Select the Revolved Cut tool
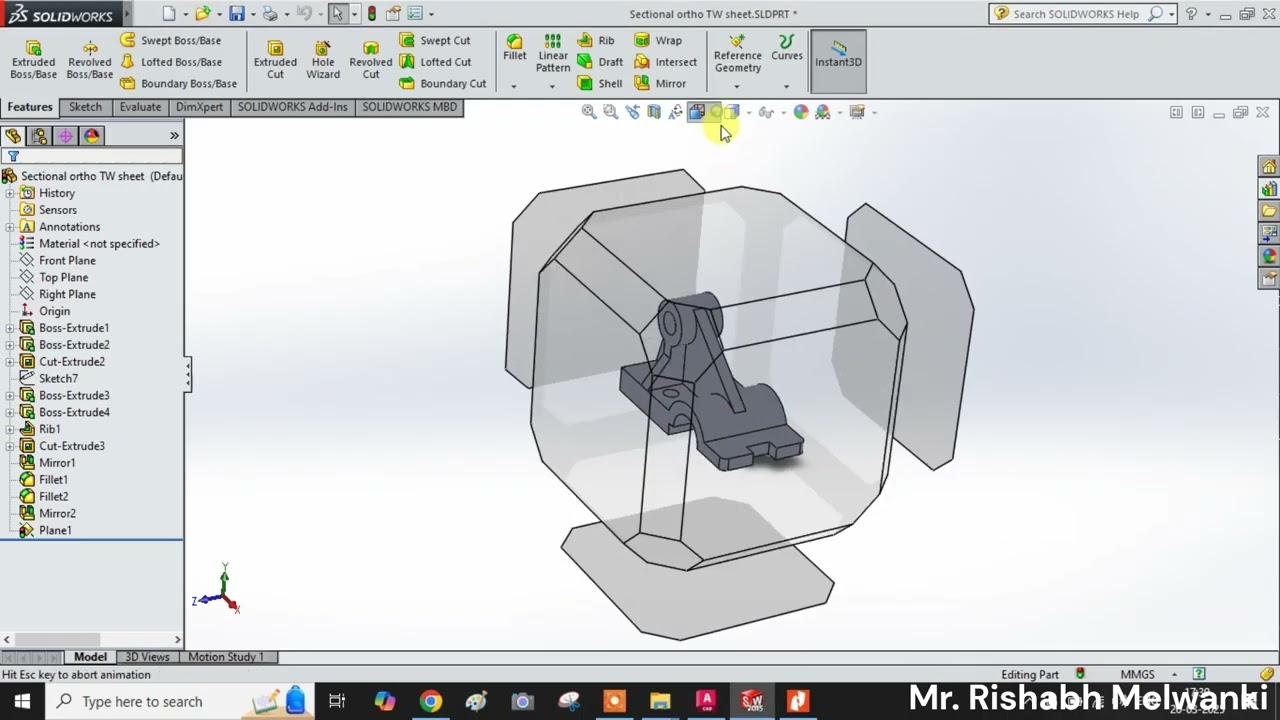The height and width of the screenshot is (720, 1280). click(370, 60)
